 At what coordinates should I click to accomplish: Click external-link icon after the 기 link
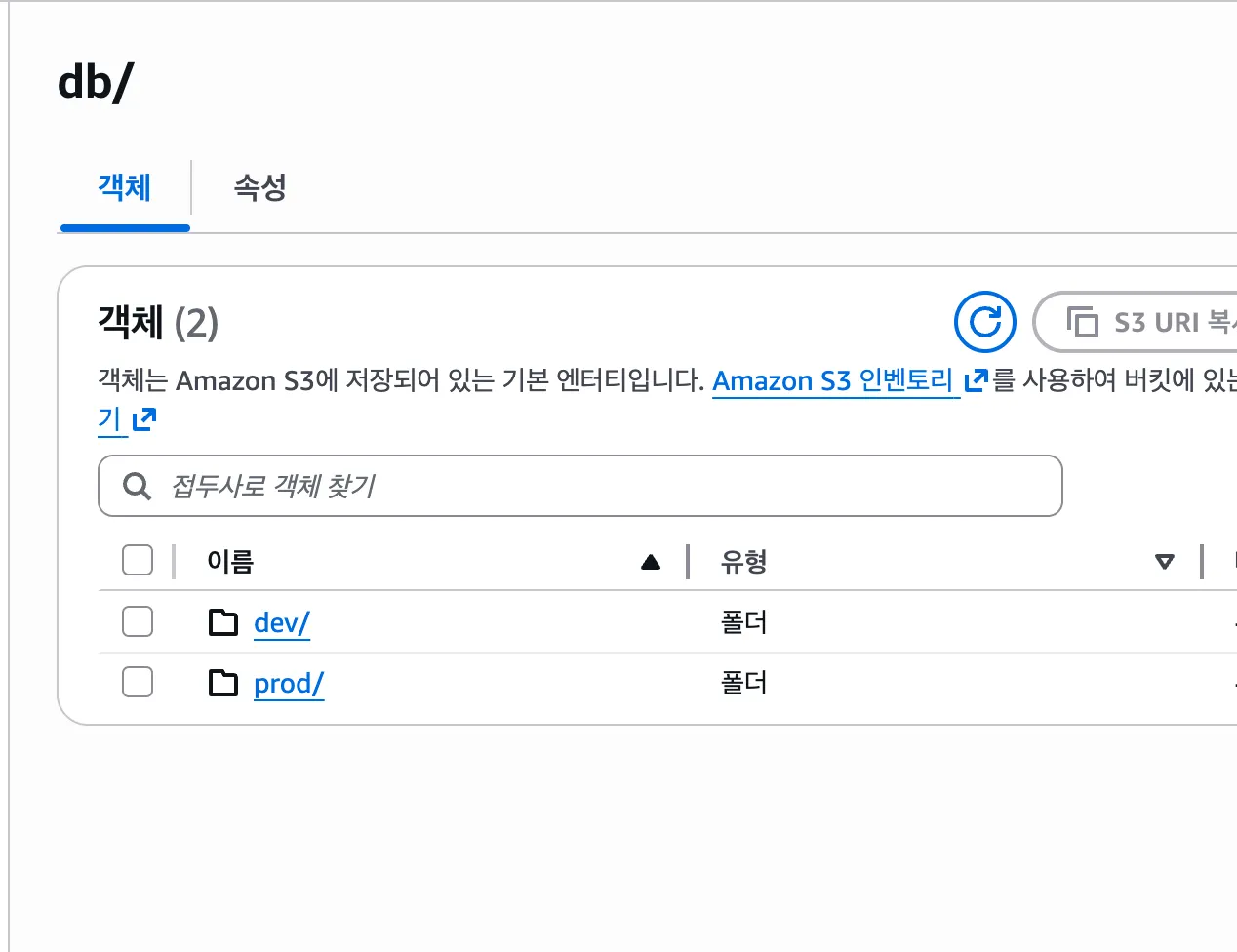click(x=144, y=420)
